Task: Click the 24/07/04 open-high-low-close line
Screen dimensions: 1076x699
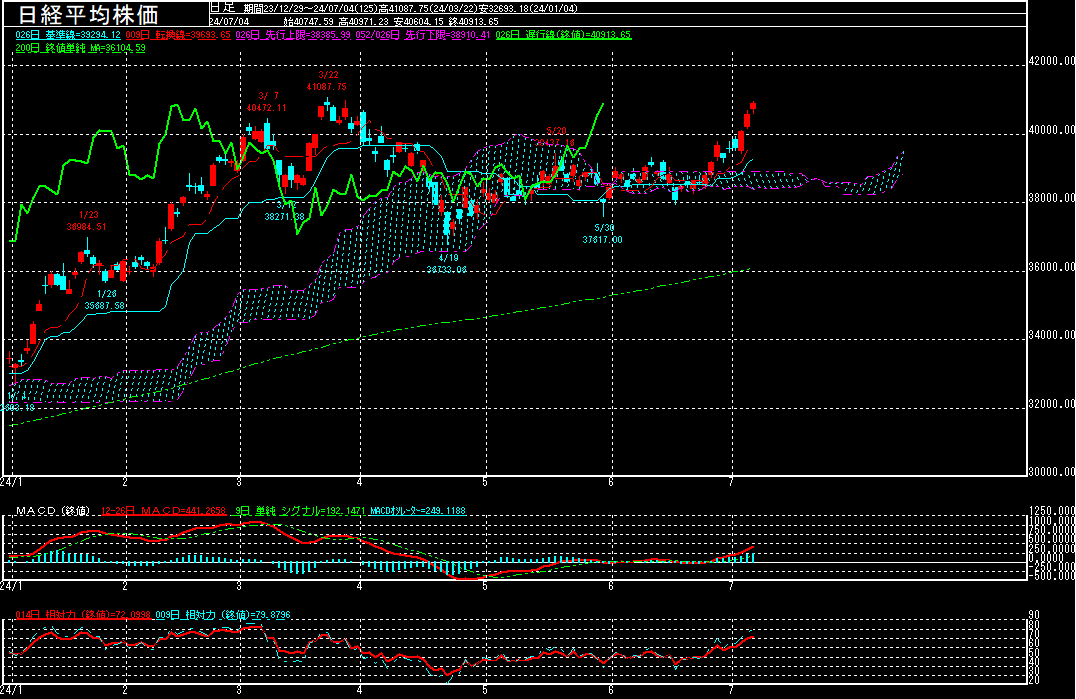Action: [353, 22]
